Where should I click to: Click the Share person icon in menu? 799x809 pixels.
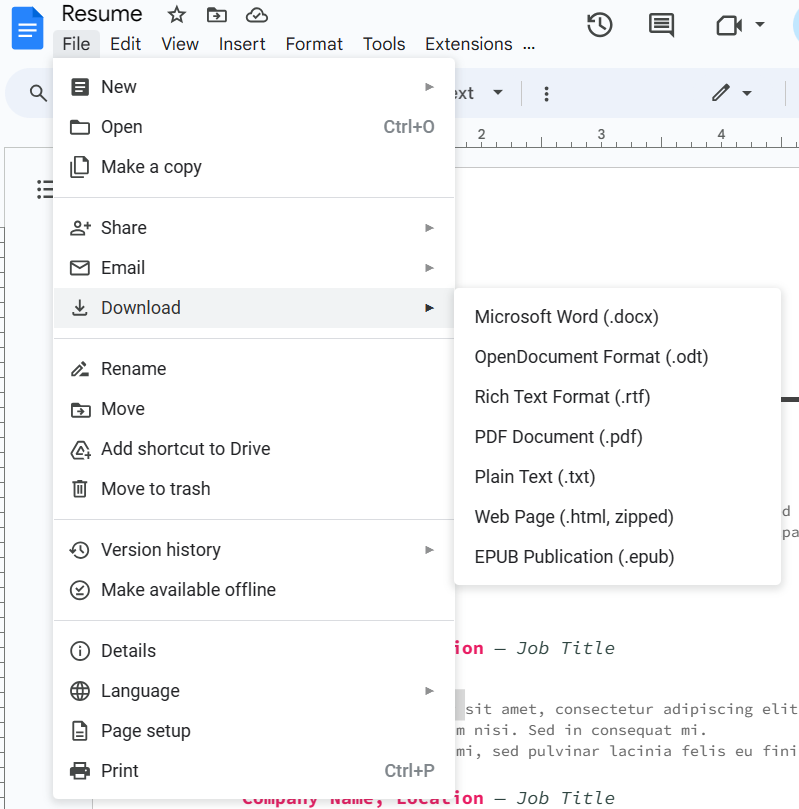(80, 227)
